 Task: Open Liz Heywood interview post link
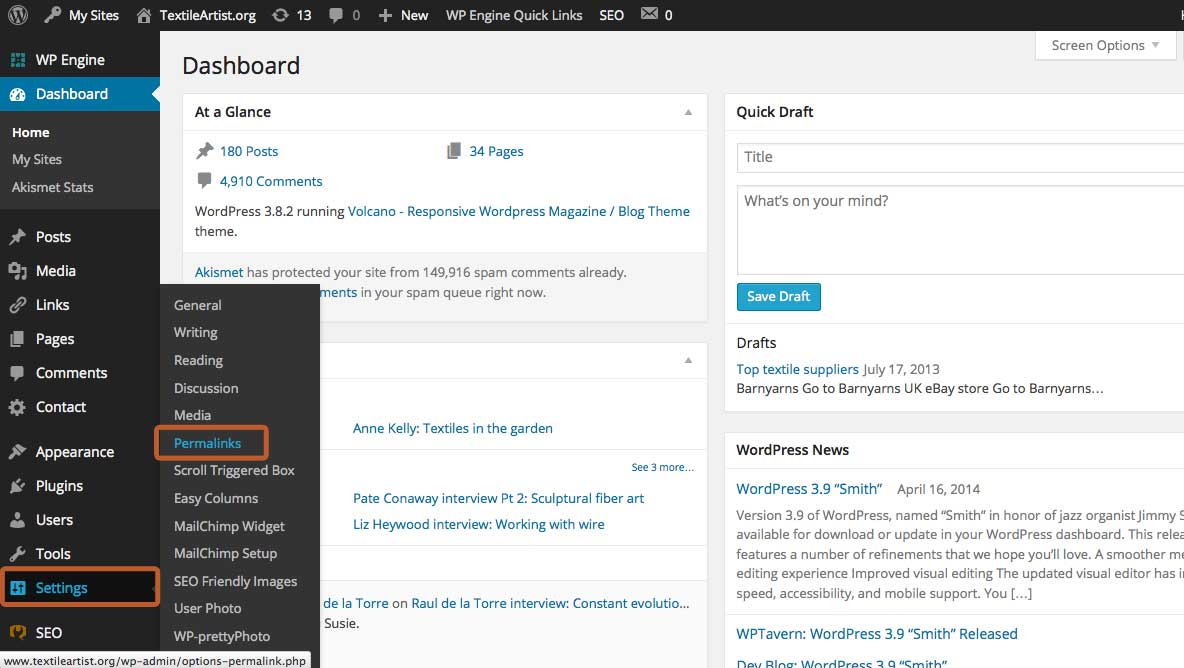(x=479, y=524)
